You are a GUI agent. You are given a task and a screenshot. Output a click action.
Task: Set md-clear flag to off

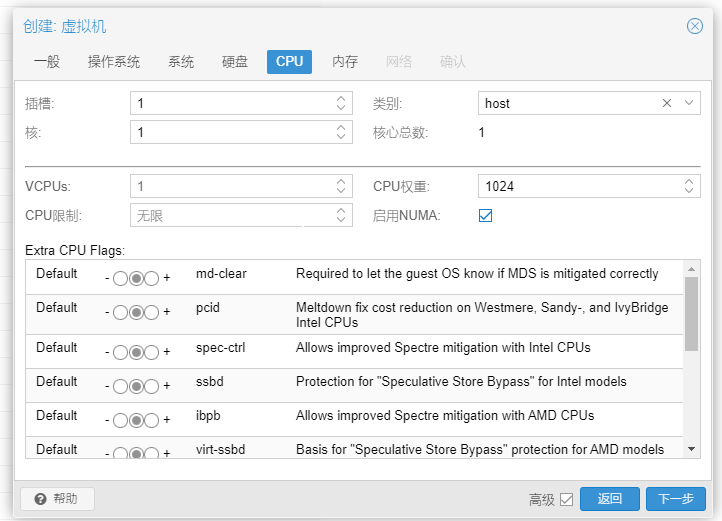tap(120, 279)
